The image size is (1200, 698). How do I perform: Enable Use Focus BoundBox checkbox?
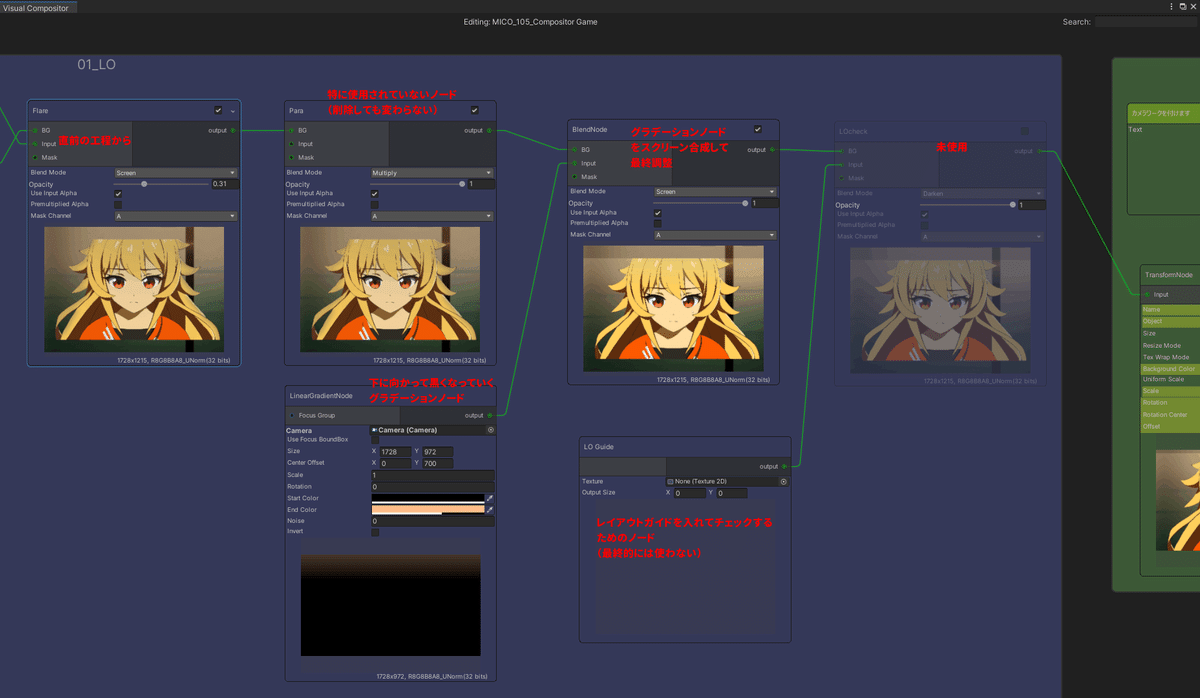375,439
